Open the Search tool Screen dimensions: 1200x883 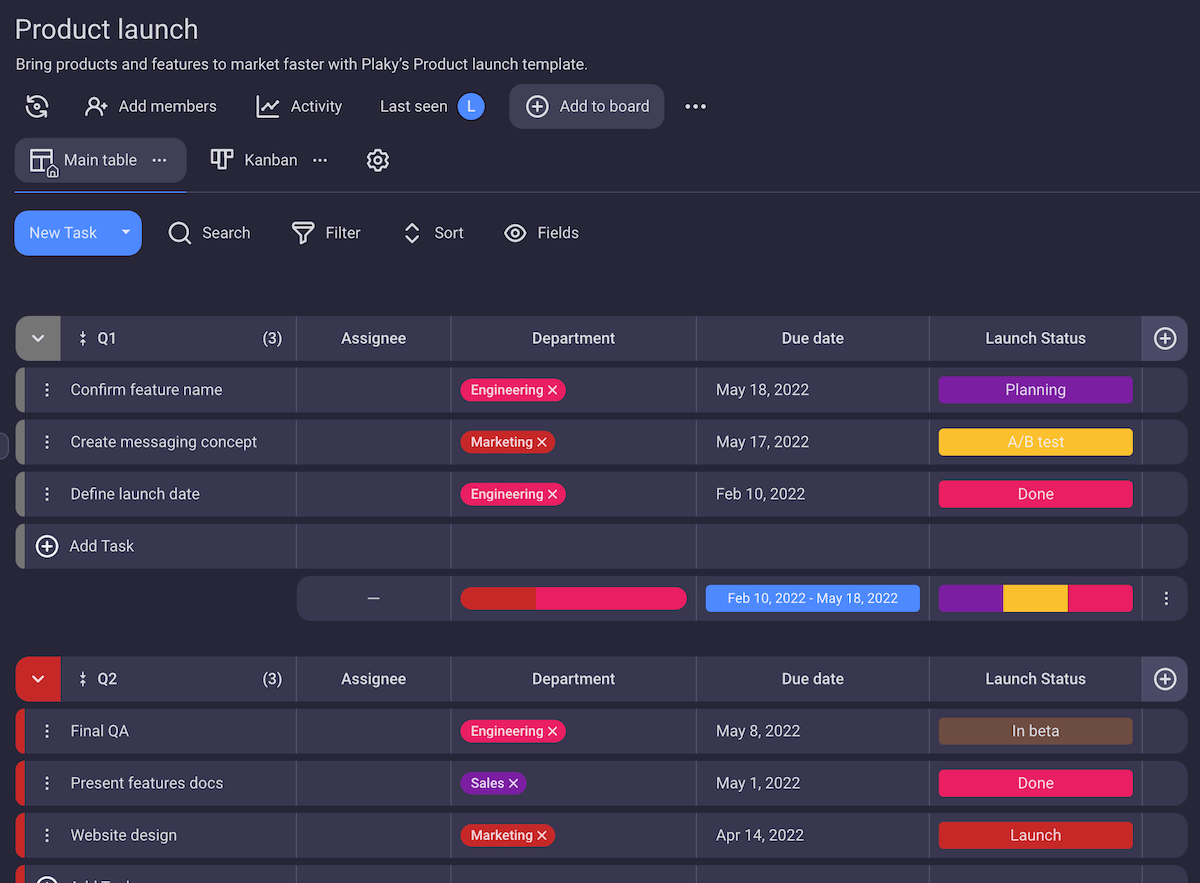pyautogui.click(x=209, y=233)
